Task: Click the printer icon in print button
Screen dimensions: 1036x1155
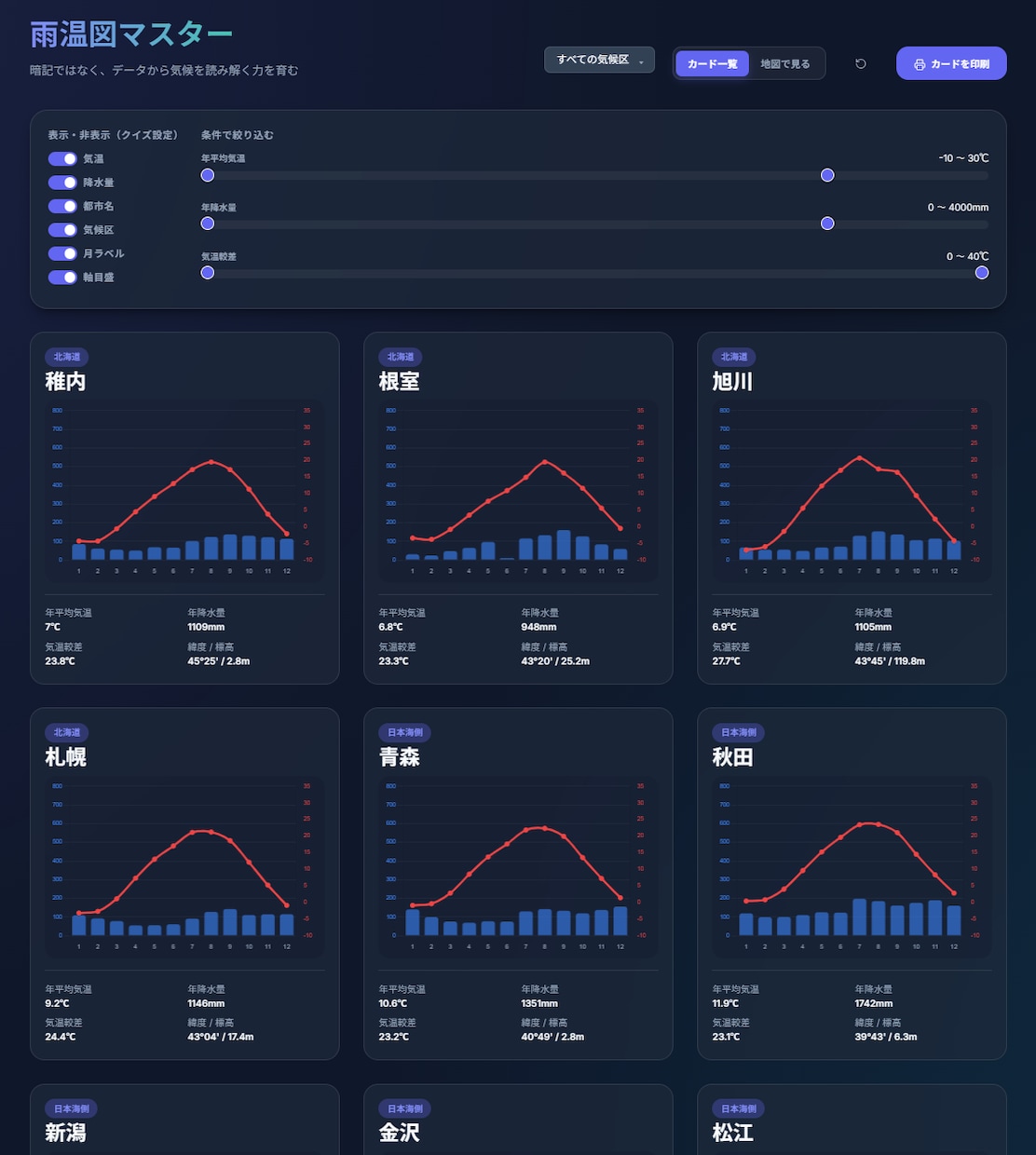Action: pyautogui.click(x=920, y=64)
